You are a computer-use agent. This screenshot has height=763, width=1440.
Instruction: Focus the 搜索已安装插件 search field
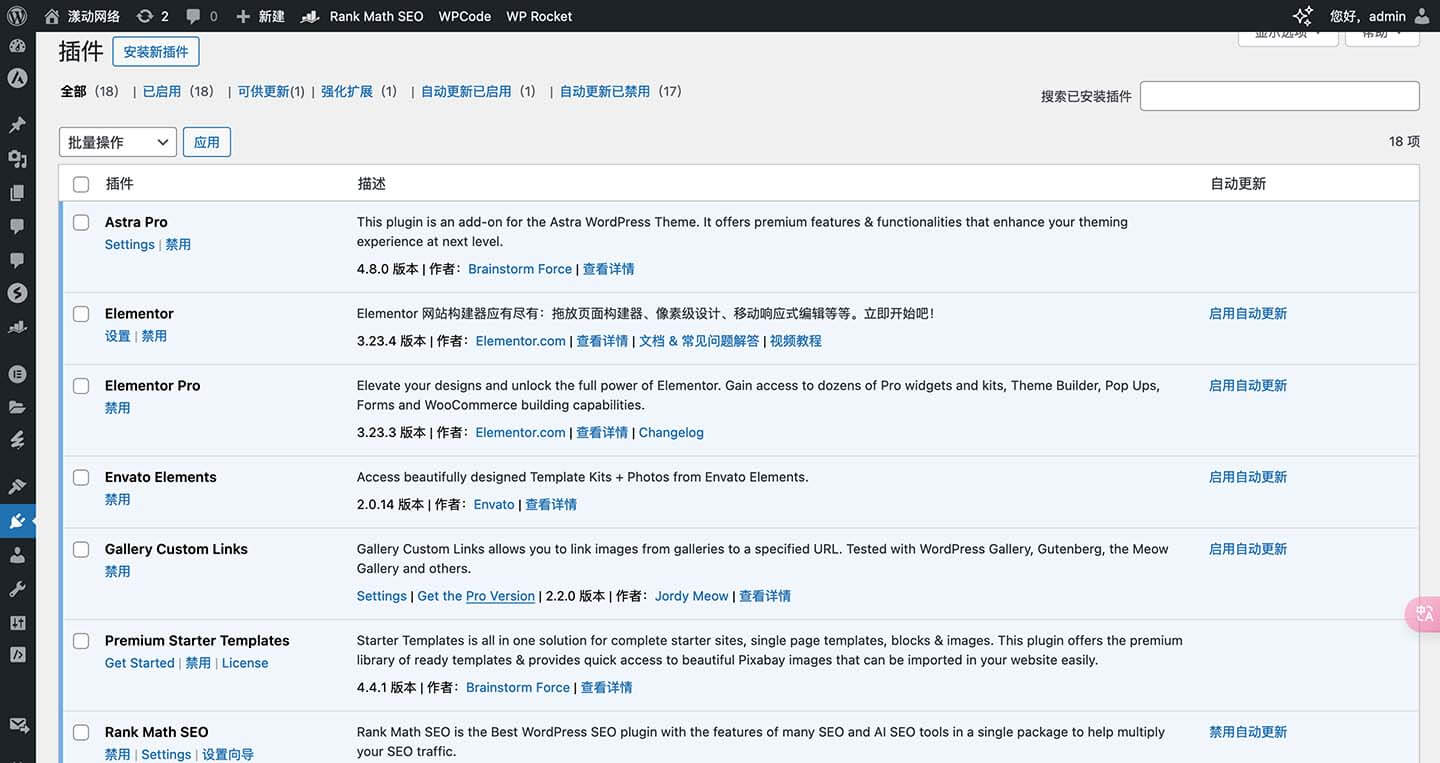tap(1280, 96)
